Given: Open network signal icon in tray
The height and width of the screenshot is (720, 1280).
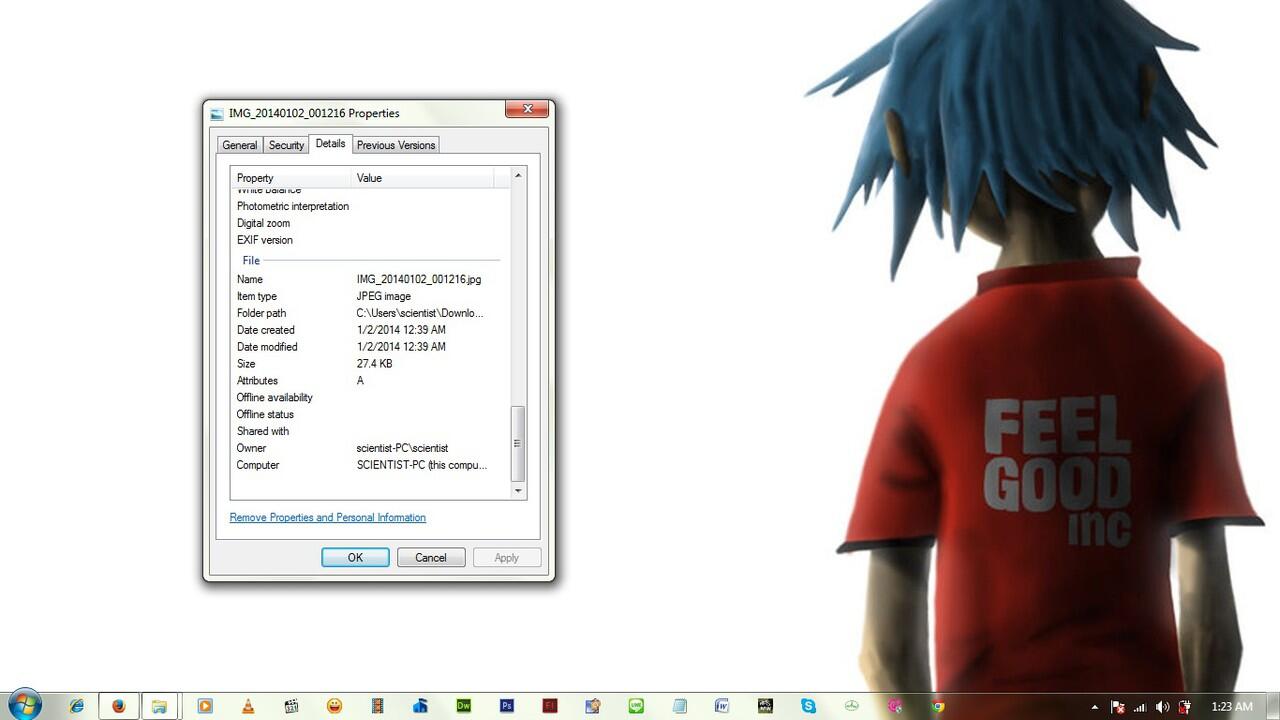Looking at the screenshot, I should [x=1140, y=707].
